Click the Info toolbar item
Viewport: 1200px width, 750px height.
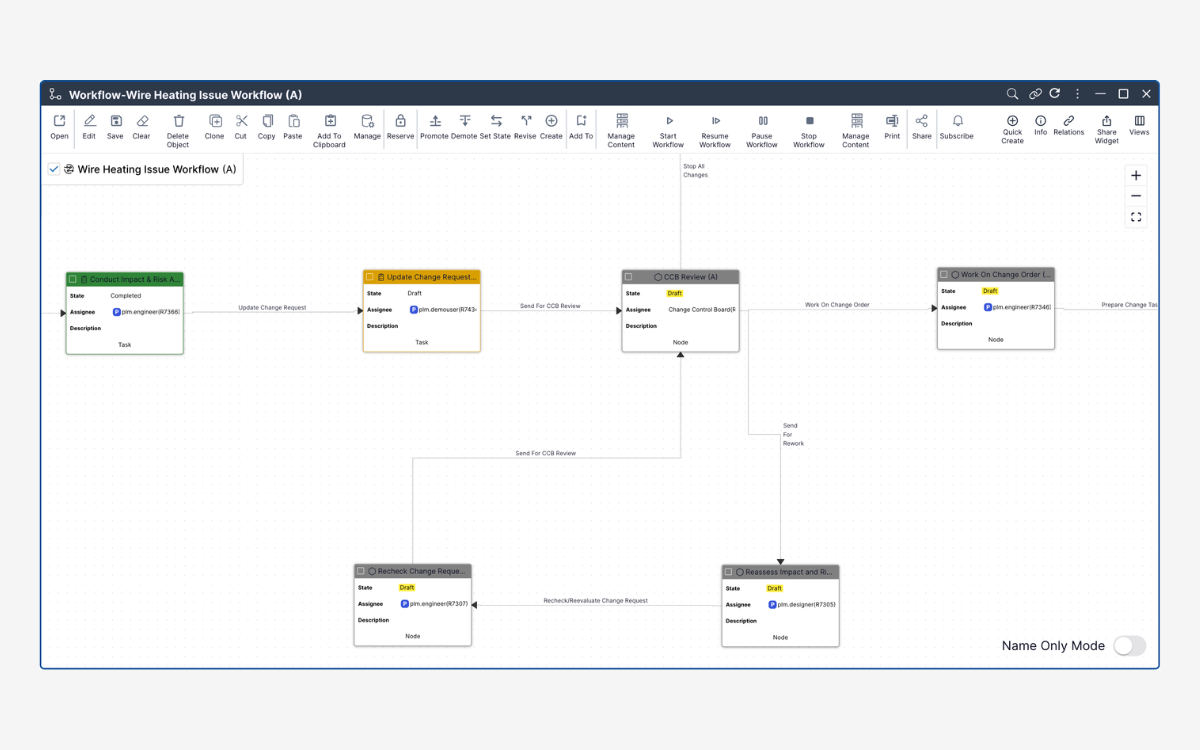pyautogui.click(x=1040, y=121)
